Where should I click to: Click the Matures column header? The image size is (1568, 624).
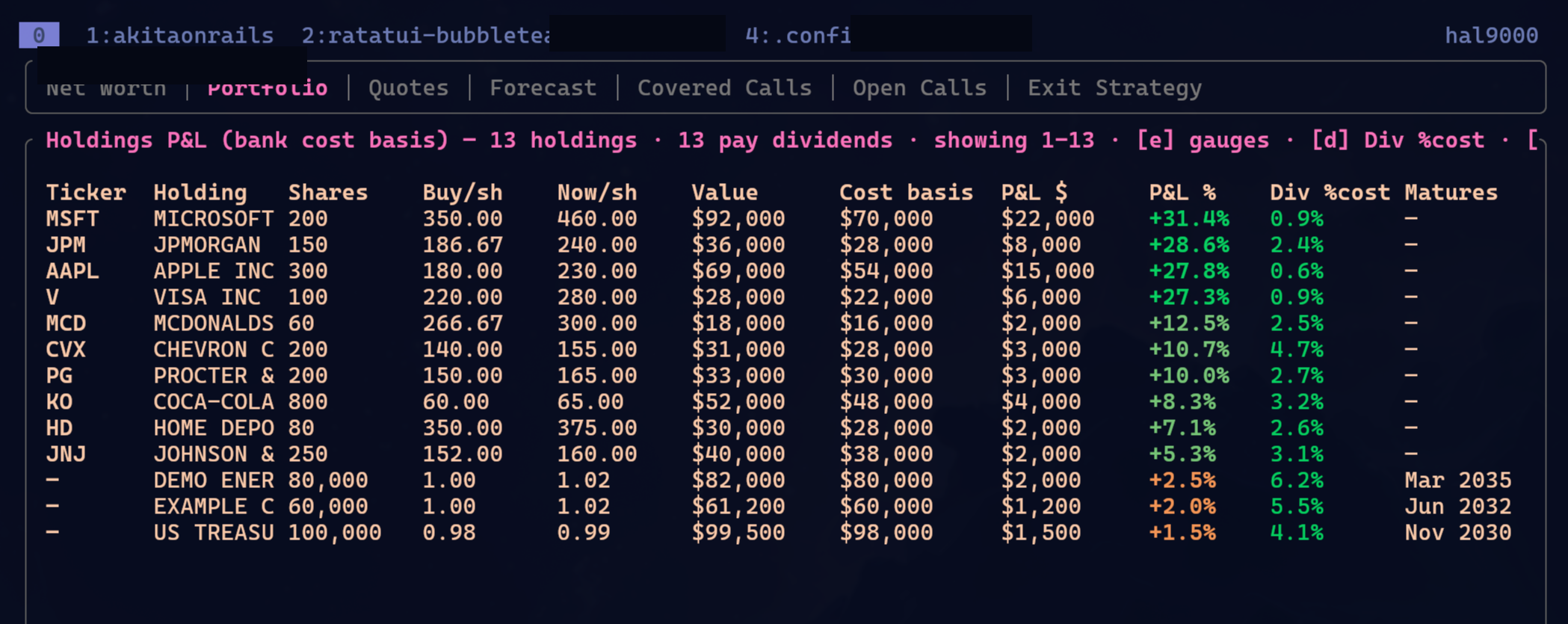coord(1451,193)
